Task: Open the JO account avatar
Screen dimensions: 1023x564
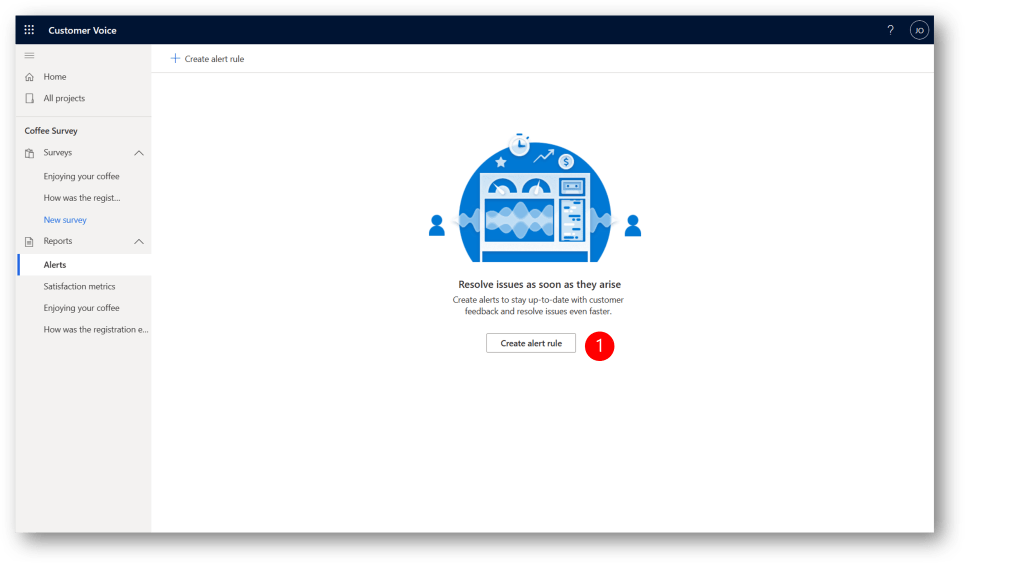Action: point(918,30)
